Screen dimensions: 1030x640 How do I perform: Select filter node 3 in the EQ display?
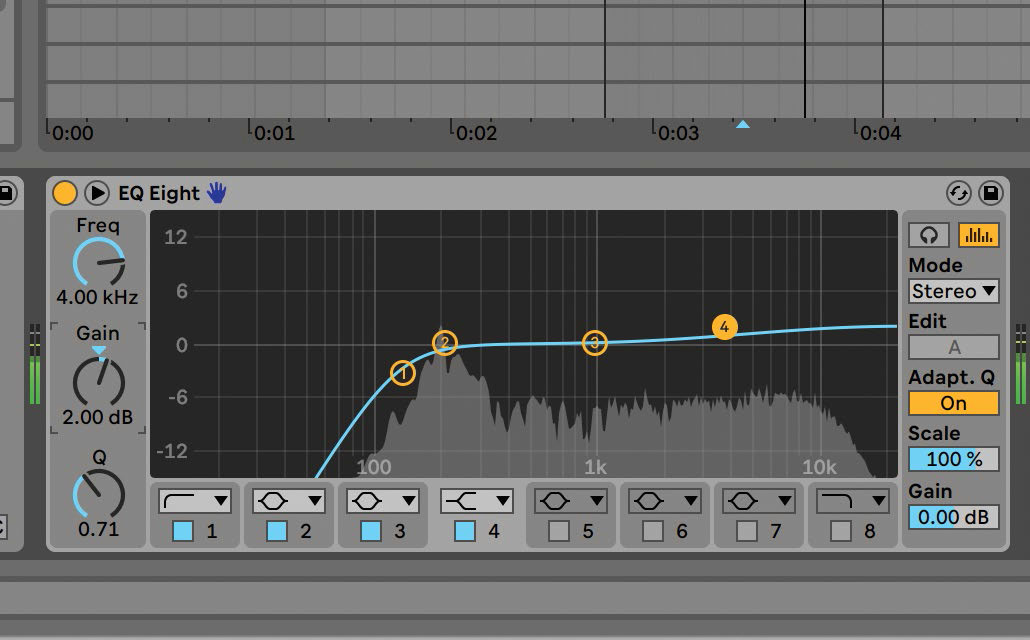[594, 342]
